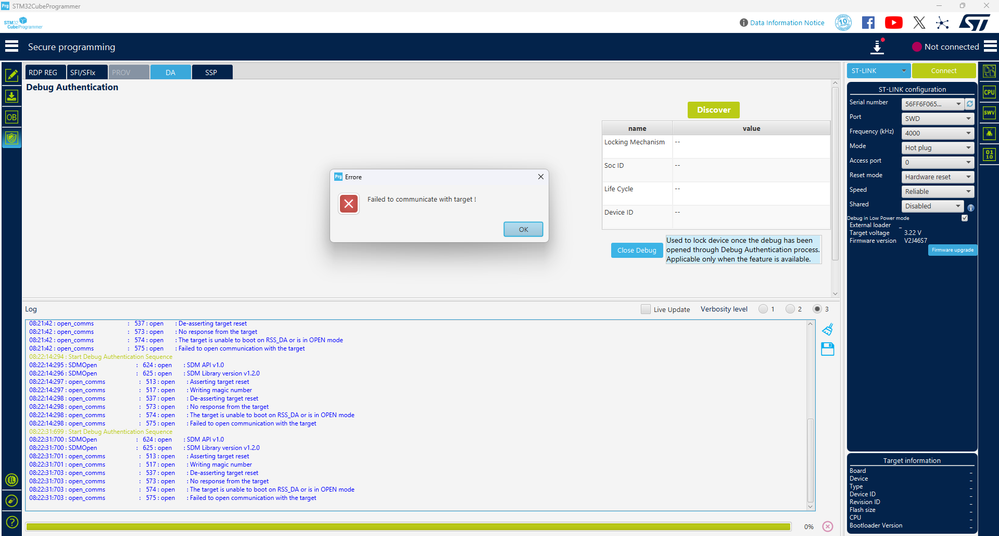Click the Life Cycle table row
The height and width of the screenshot is (536, 999).
[x=716, y=194]
